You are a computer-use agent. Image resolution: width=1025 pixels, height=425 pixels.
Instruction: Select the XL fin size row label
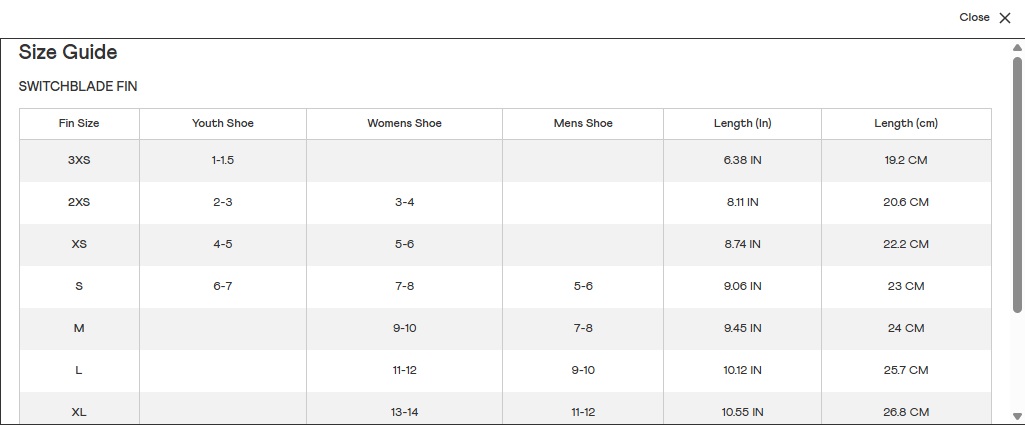click(x=79, y=411)
